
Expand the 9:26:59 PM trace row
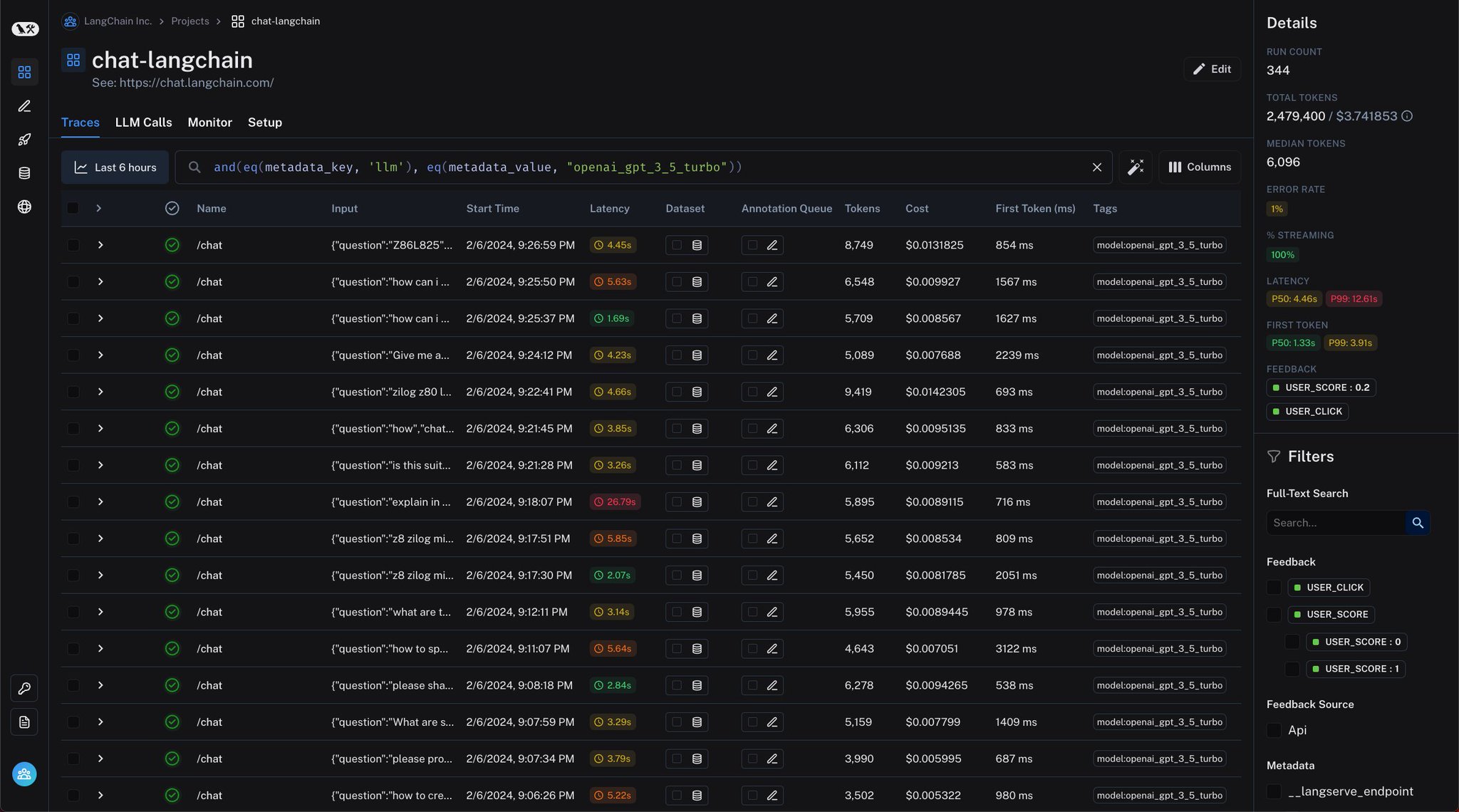(x=100, y=245)
